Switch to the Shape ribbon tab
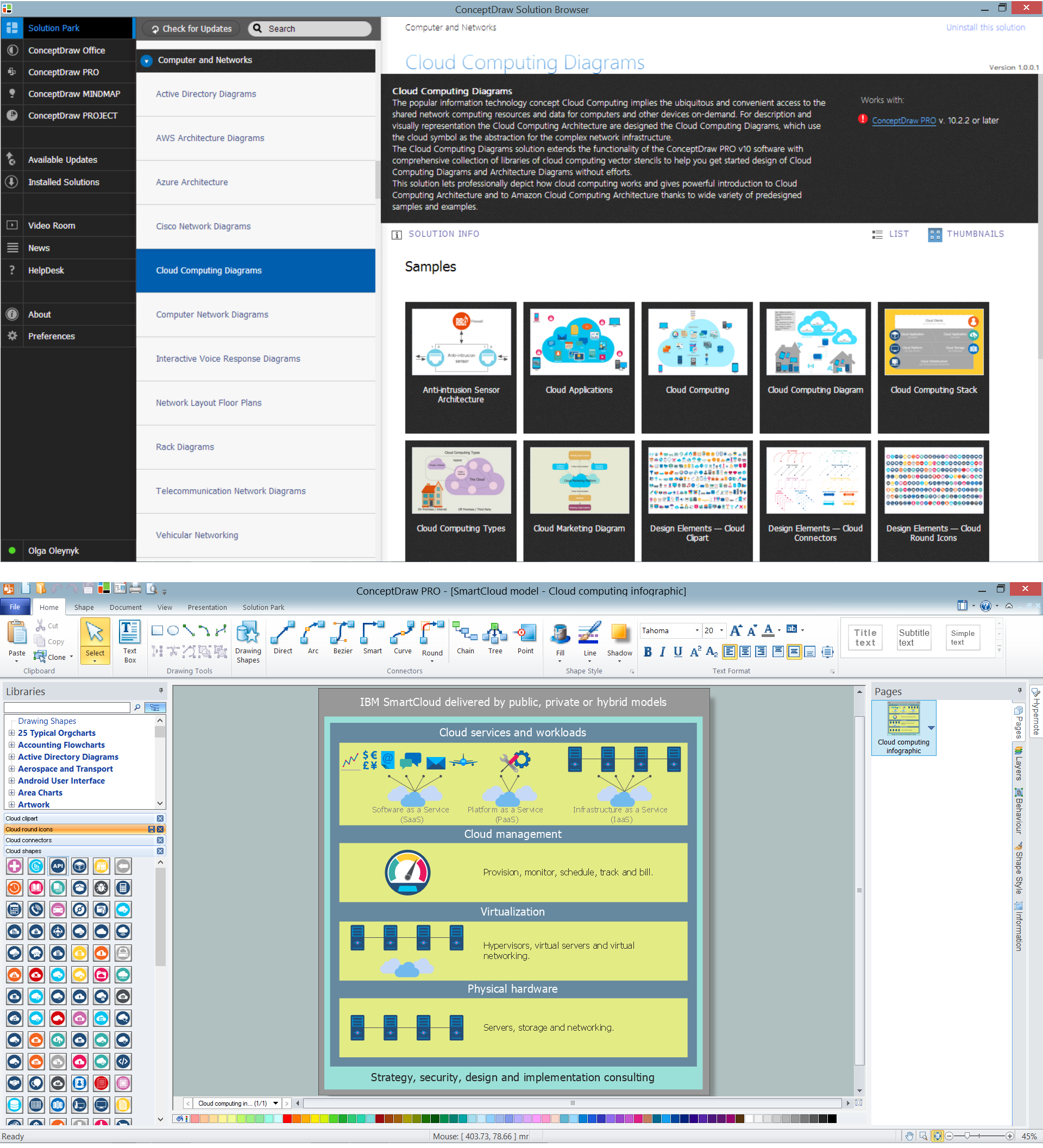1043x1148 pixels. point(84,607)
